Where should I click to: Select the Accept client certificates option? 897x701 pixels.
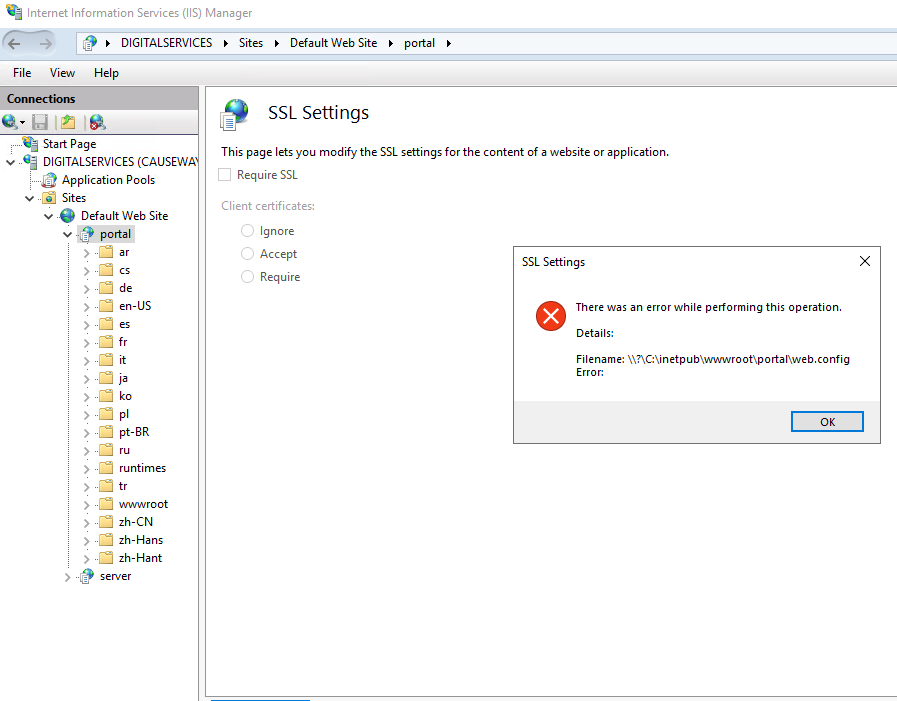tap(247, 254)
